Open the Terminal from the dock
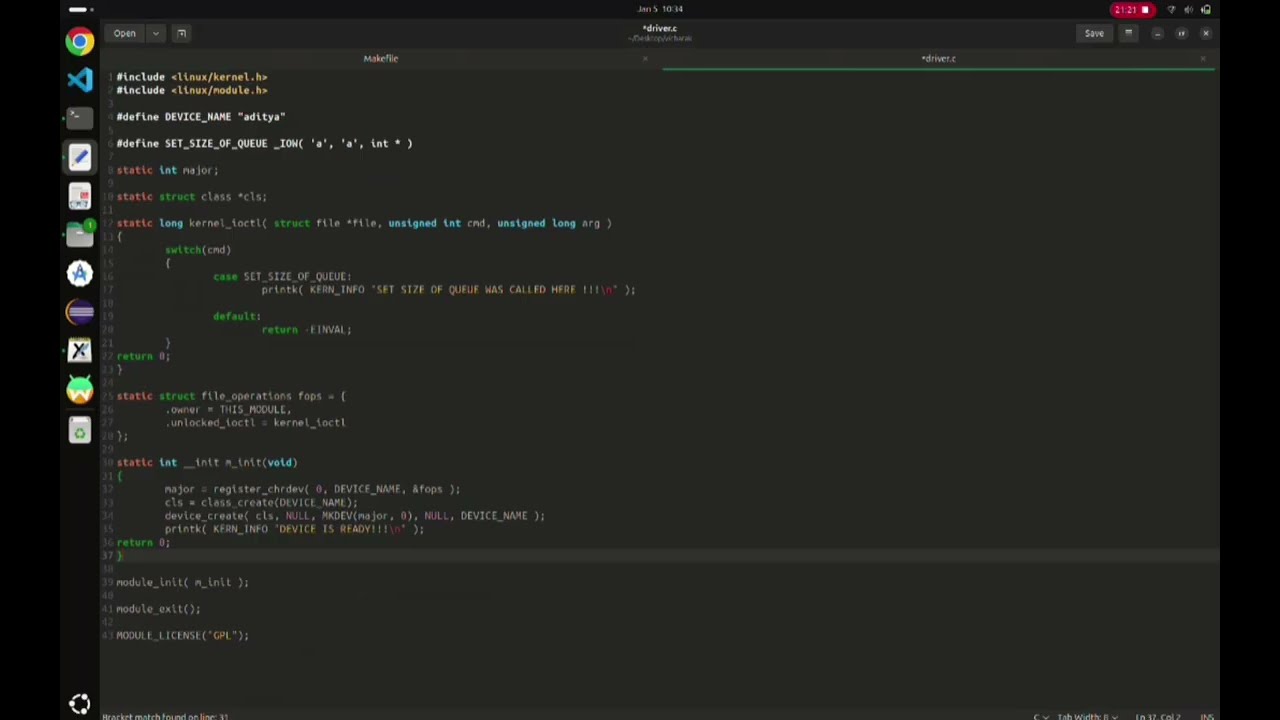This screenshot has height=720, width=1280. point(80,117)
